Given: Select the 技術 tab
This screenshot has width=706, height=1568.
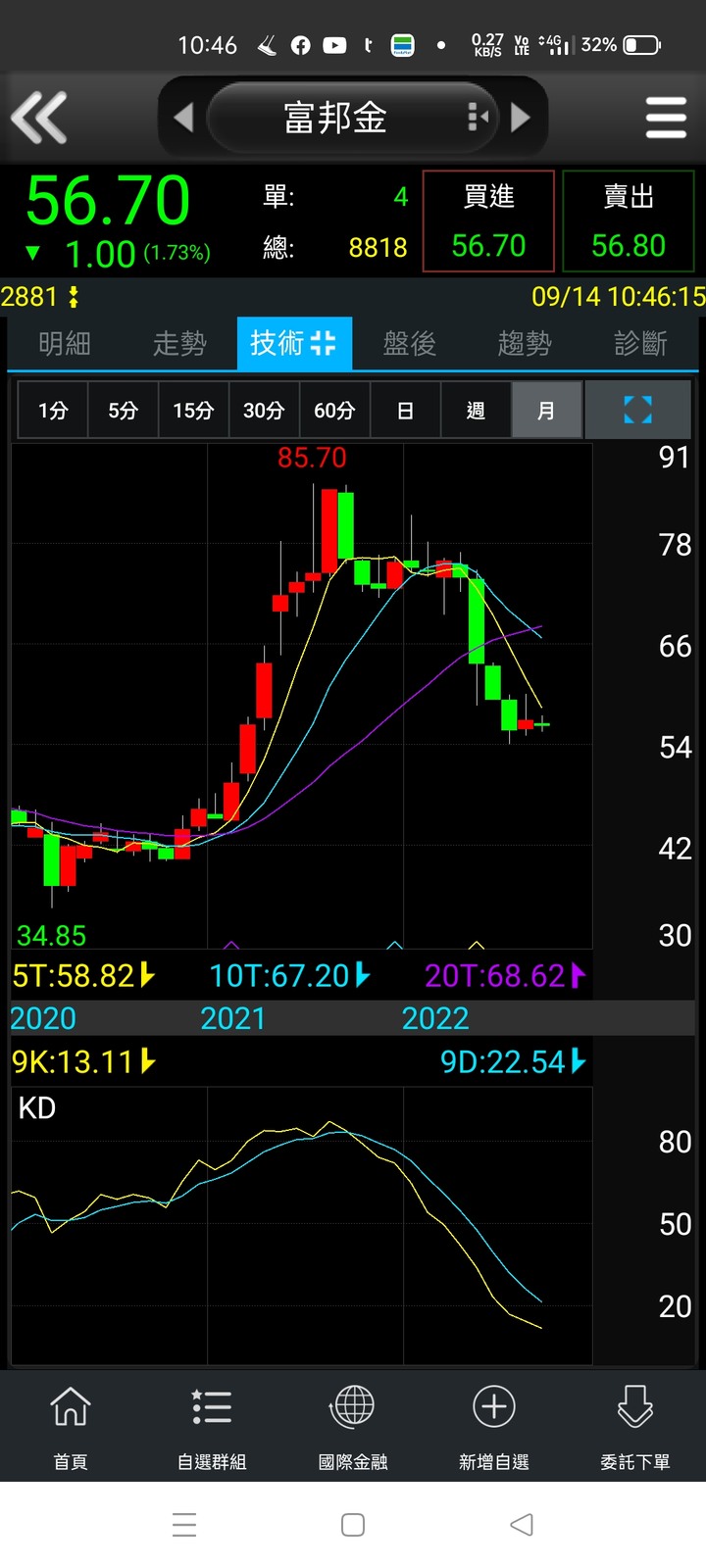Looking at the screenshot, I should point(294,343).
